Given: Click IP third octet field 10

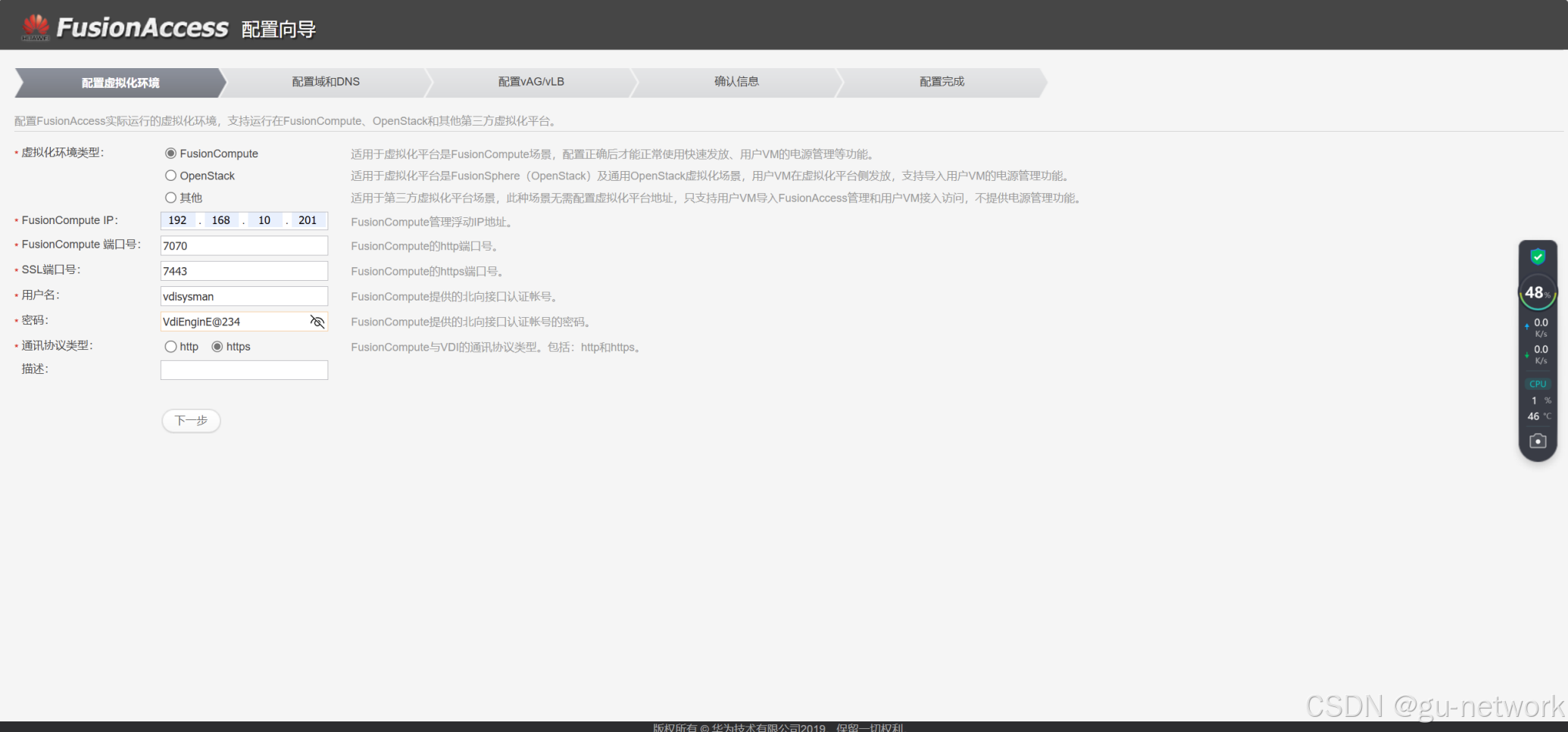Looking at the screenshot, I should click(x=264, y=220).
